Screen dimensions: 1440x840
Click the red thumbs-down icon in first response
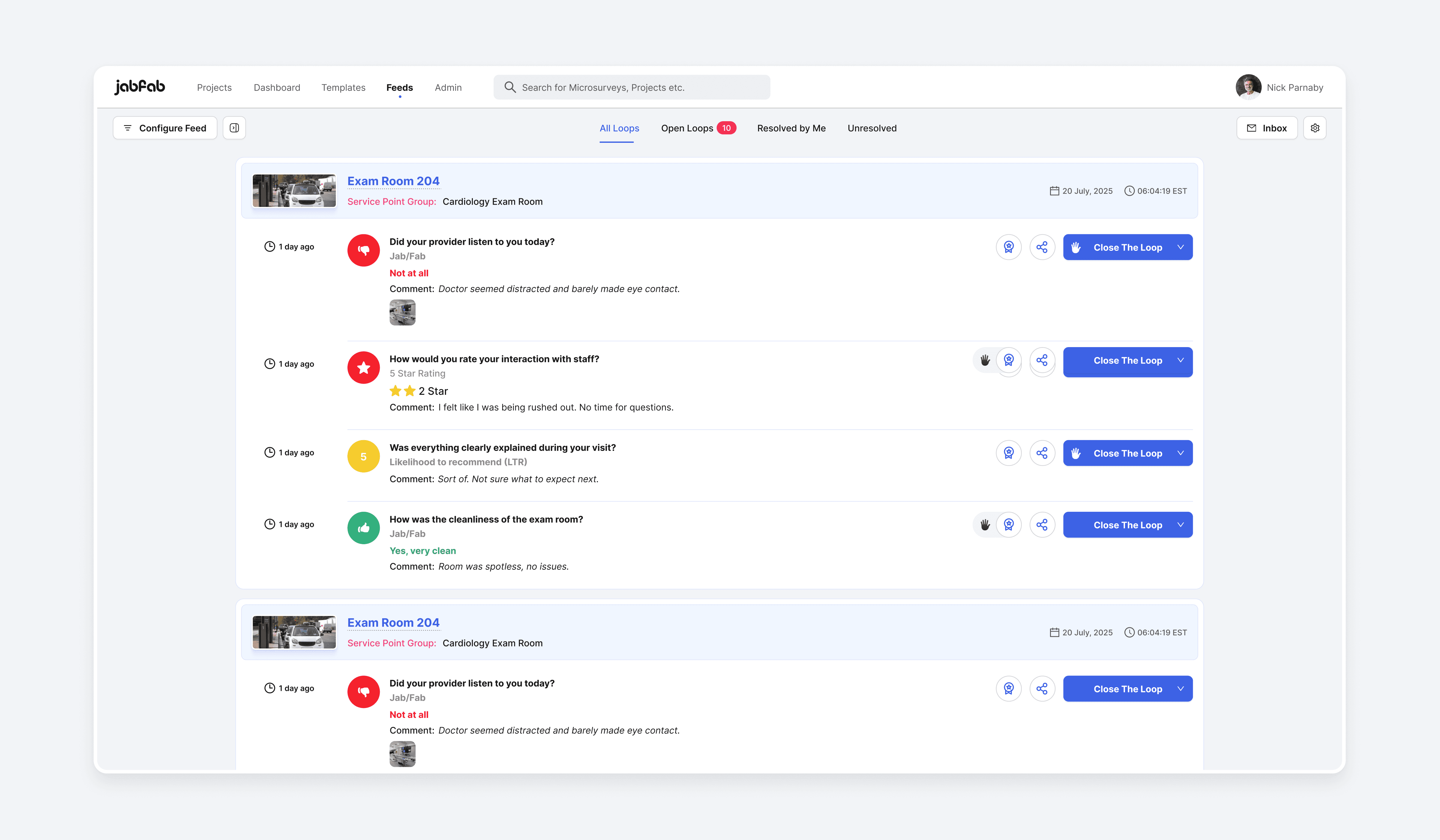(363, 250)
